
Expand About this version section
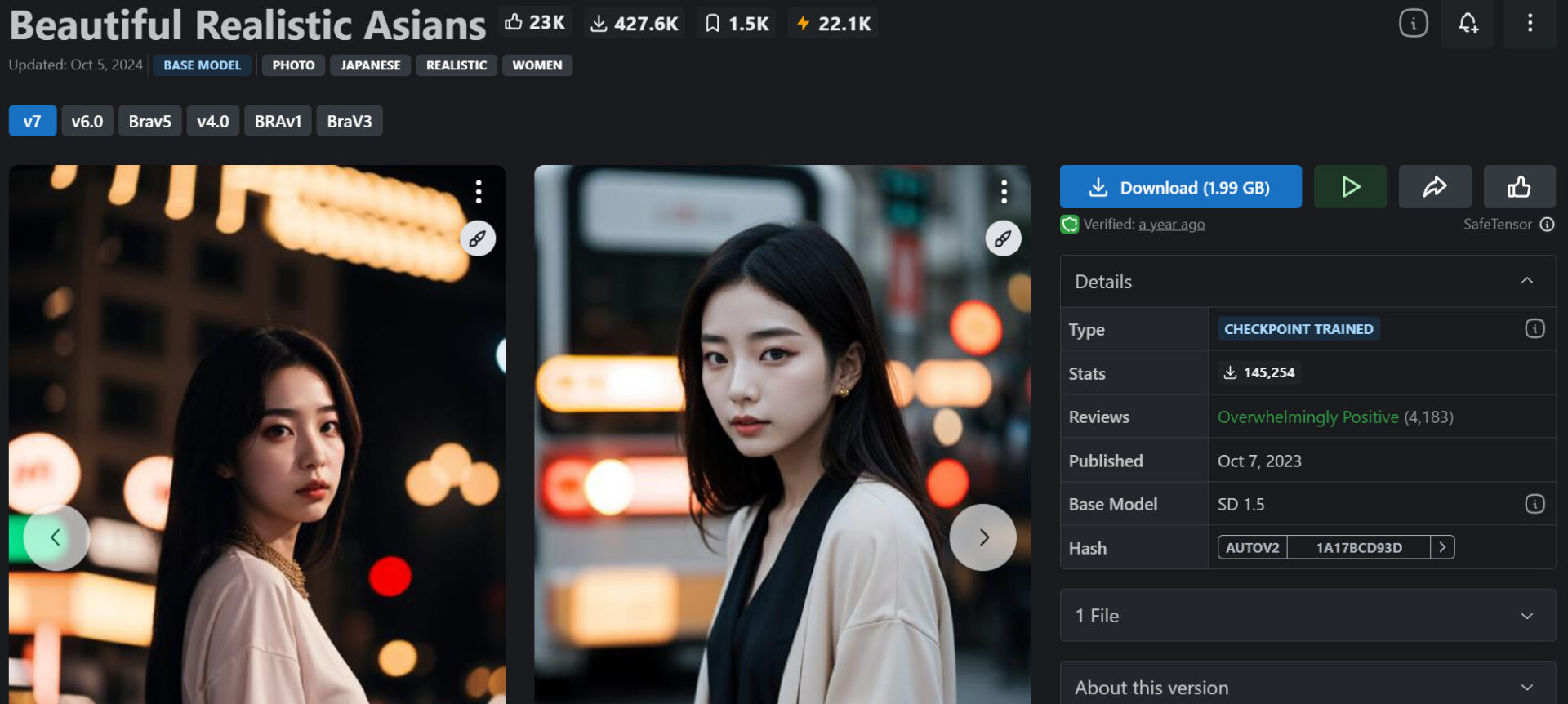pos(1526,687)
